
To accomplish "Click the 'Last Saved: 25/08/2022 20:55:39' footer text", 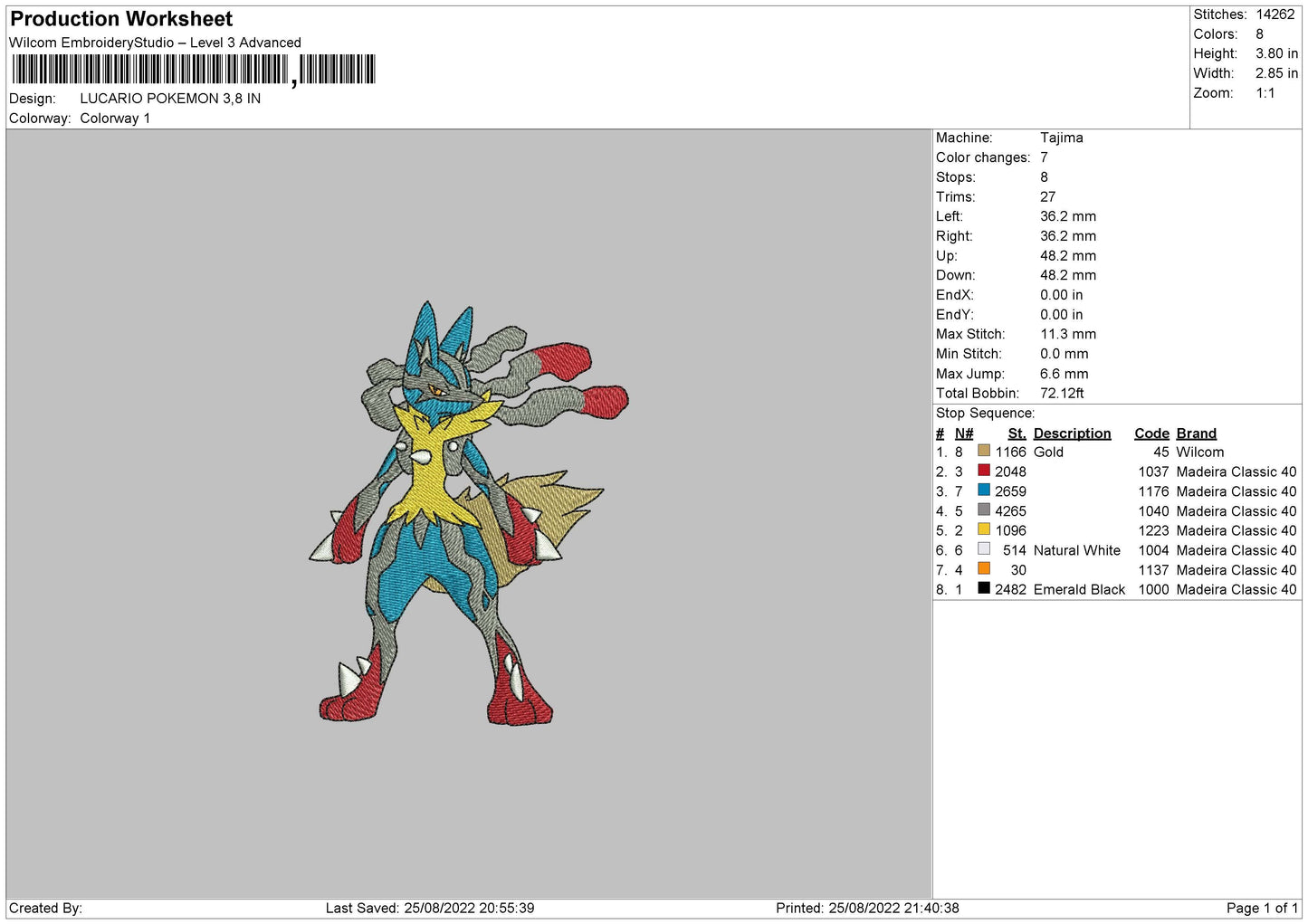I will (x=430, y=908).
